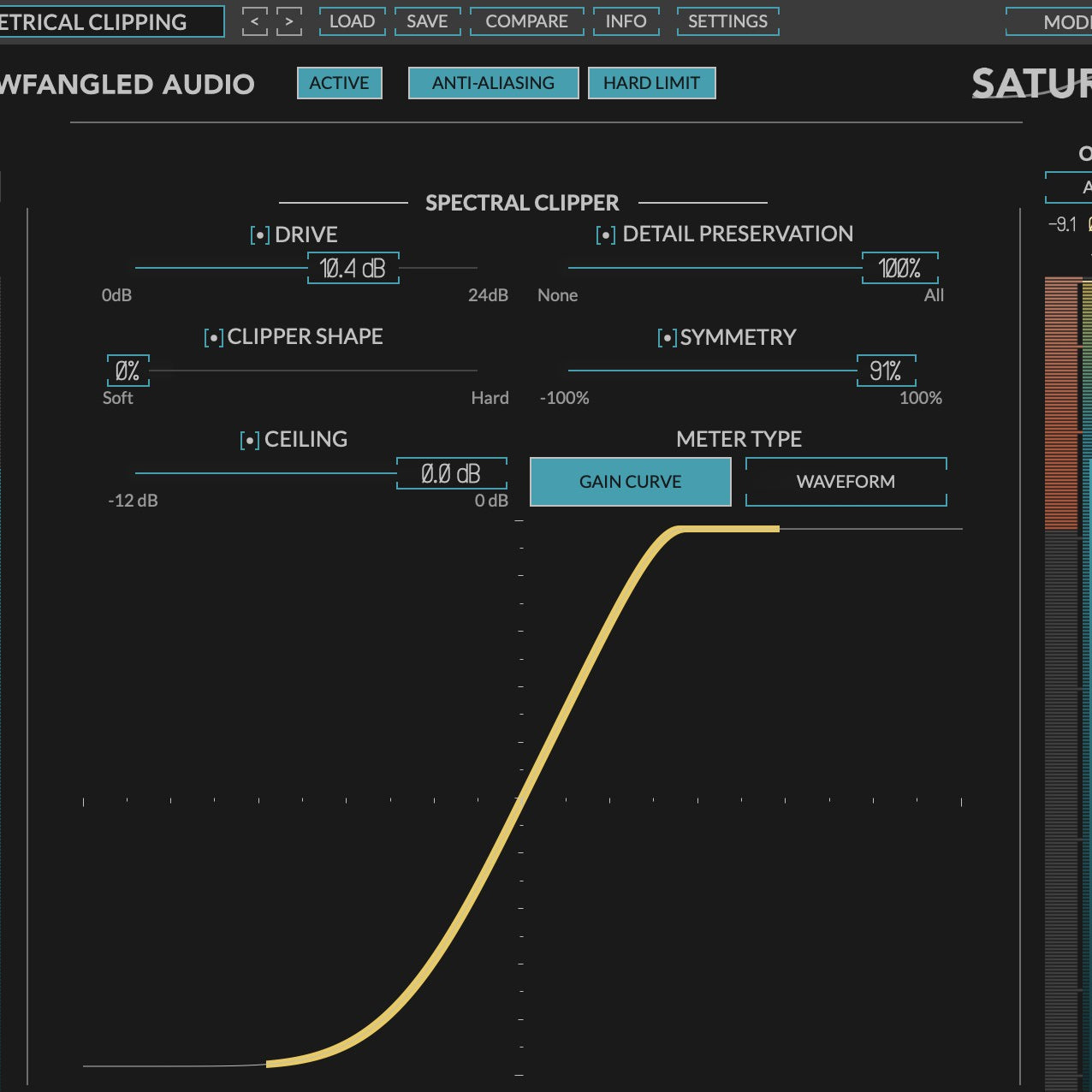Select the GAIN CURVE meter type
1092x1092 pixels.
(630, 481)
